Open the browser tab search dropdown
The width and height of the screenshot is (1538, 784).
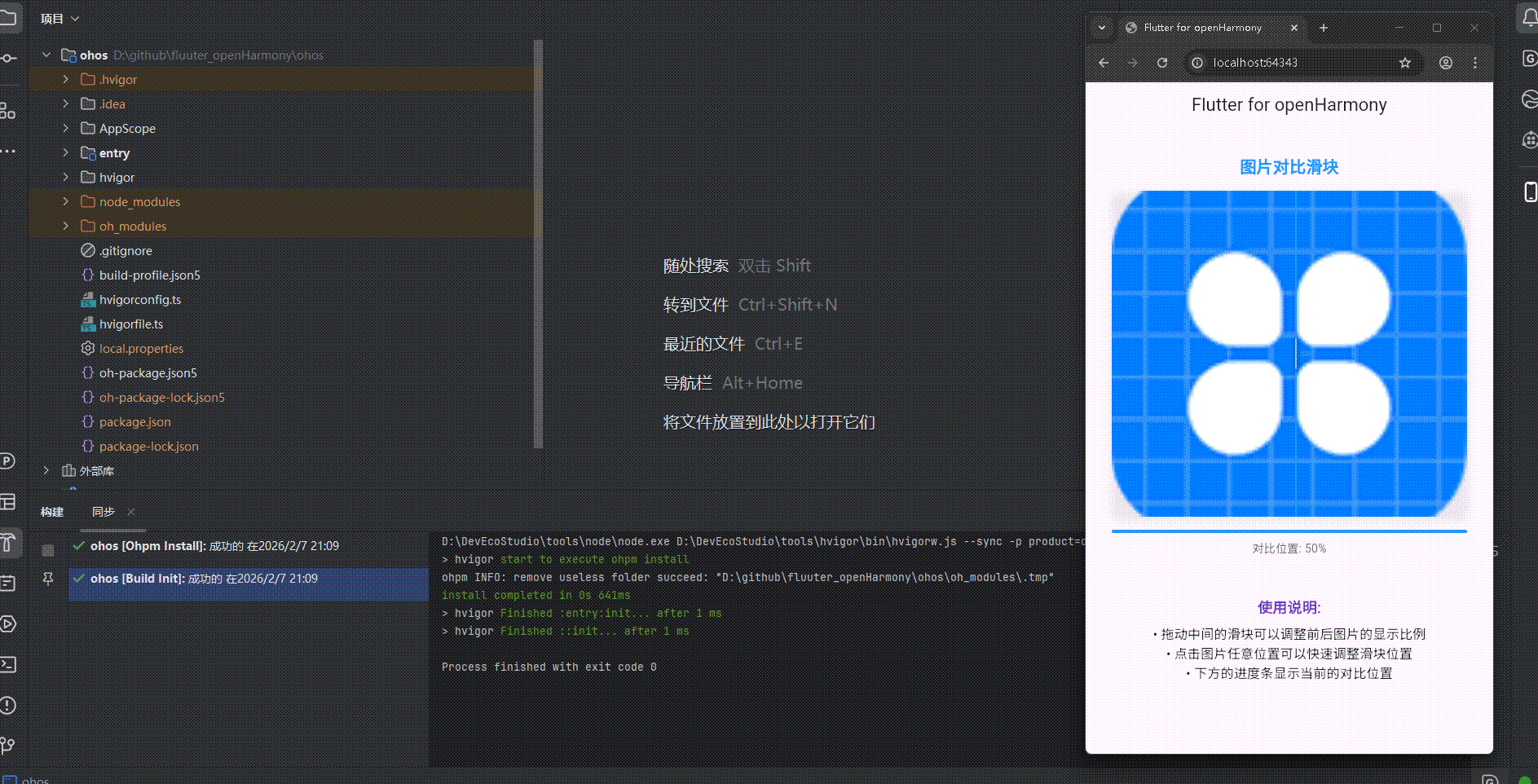(x=1102, y=28)
